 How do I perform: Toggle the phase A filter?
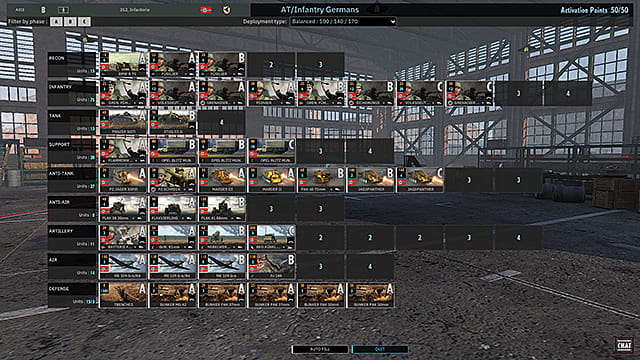(56, 22)
